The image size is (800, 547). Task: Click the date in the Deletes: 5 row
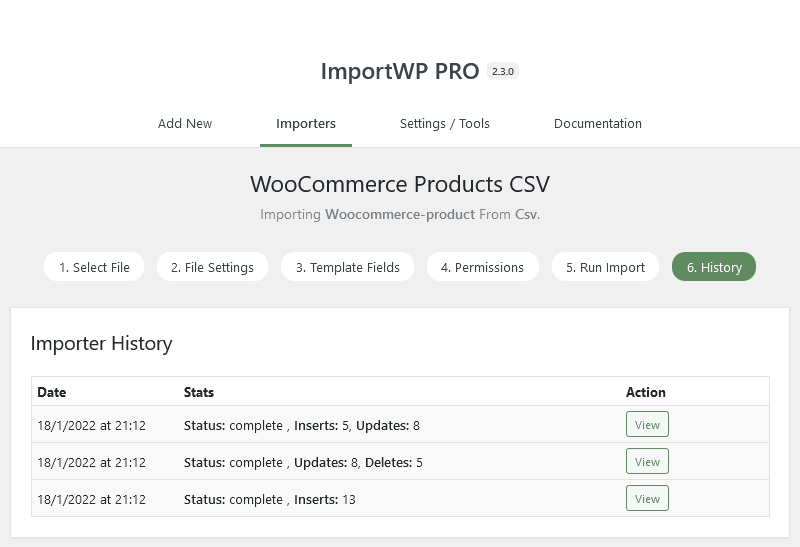tap(91, 463)
